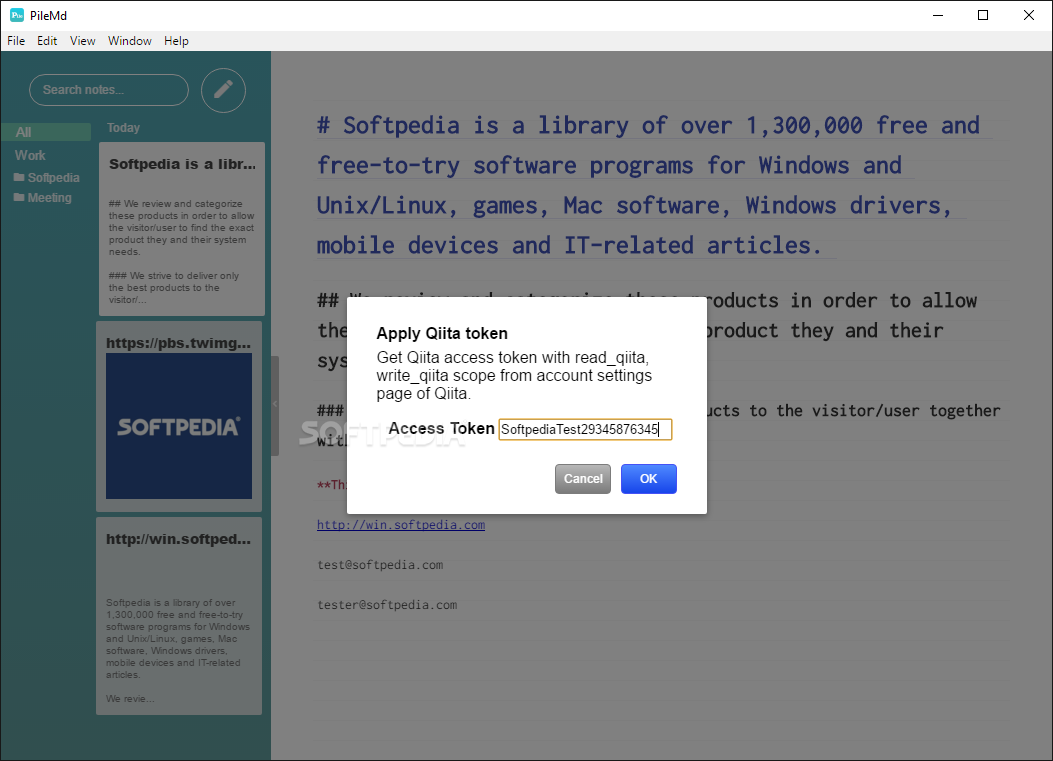
Task: Click the Meeting folder icon in sidebar
Action: [19, 197]
